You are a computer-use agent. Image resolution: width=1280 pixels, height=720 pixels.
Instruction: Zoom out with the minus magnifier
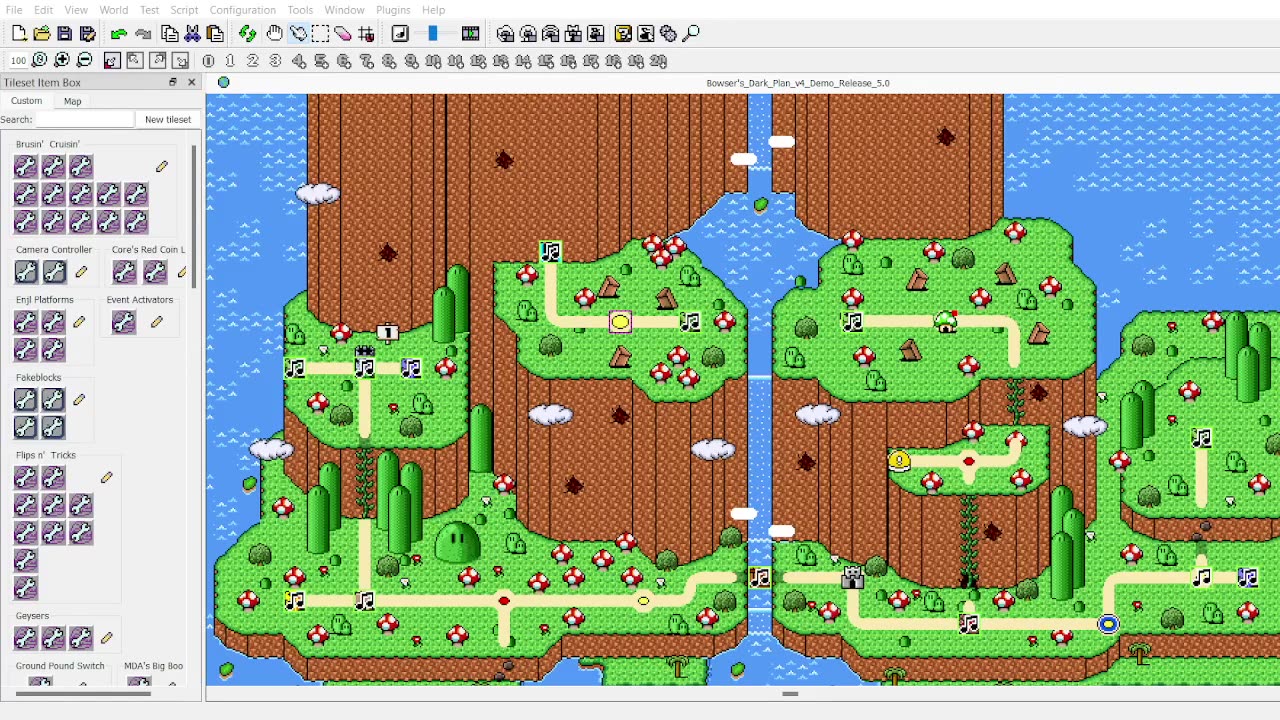84,61
